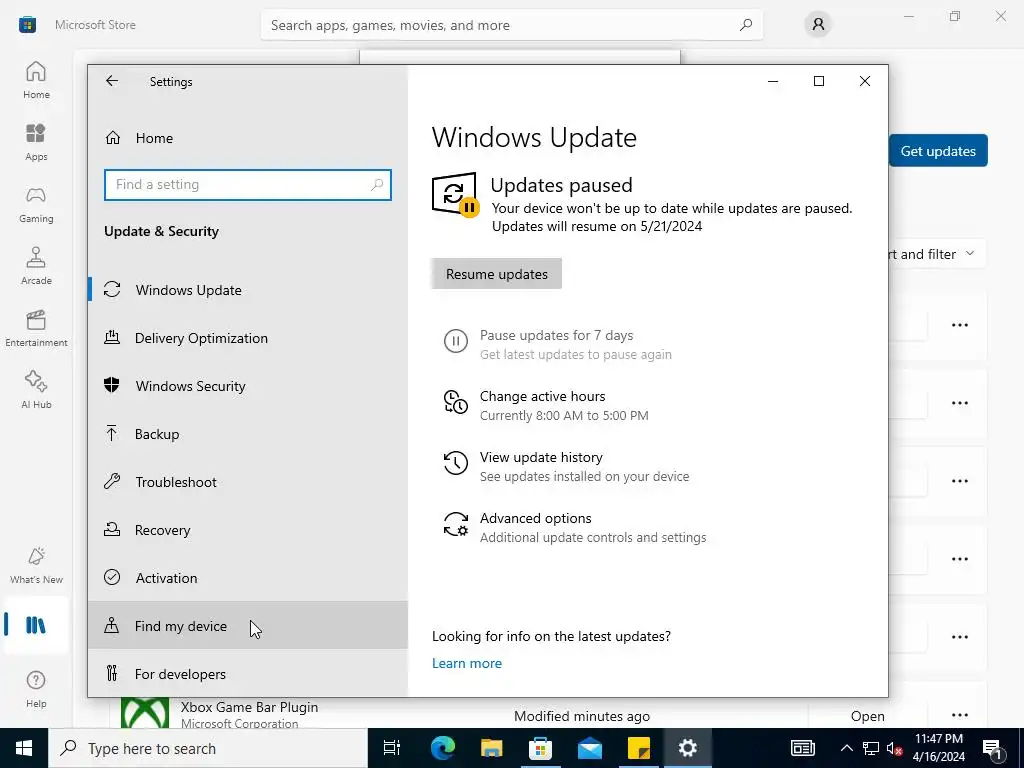The image size is (1024, 768).
Task: Click the Updates paused status icon
Action: (455, 195)
